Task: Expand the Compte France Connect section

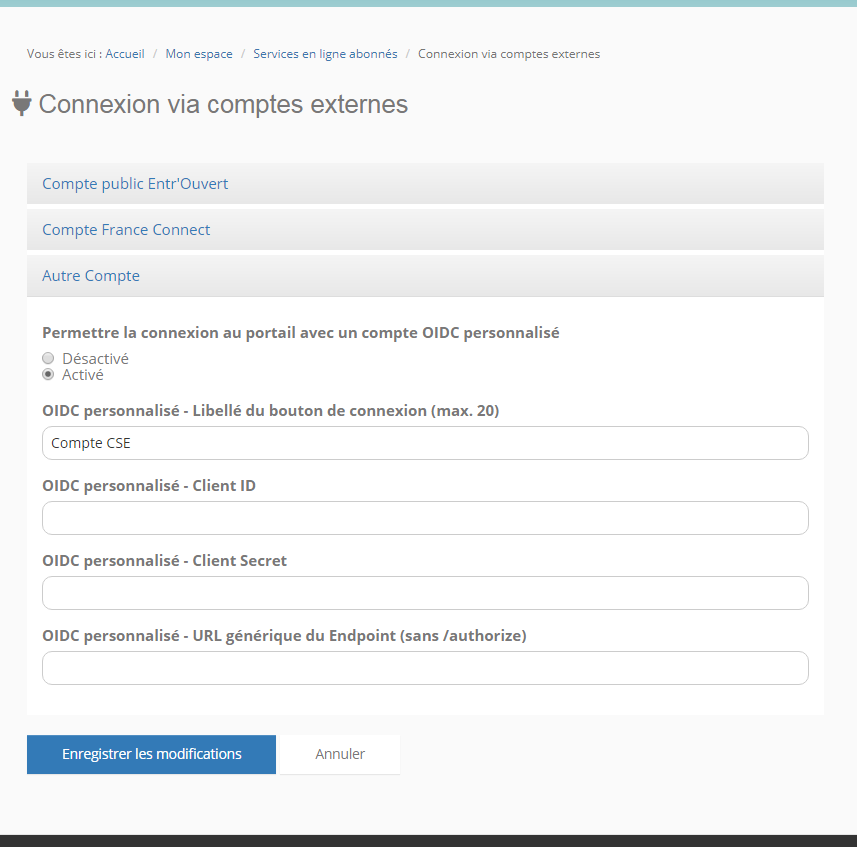Action: [x=126, y=230]
